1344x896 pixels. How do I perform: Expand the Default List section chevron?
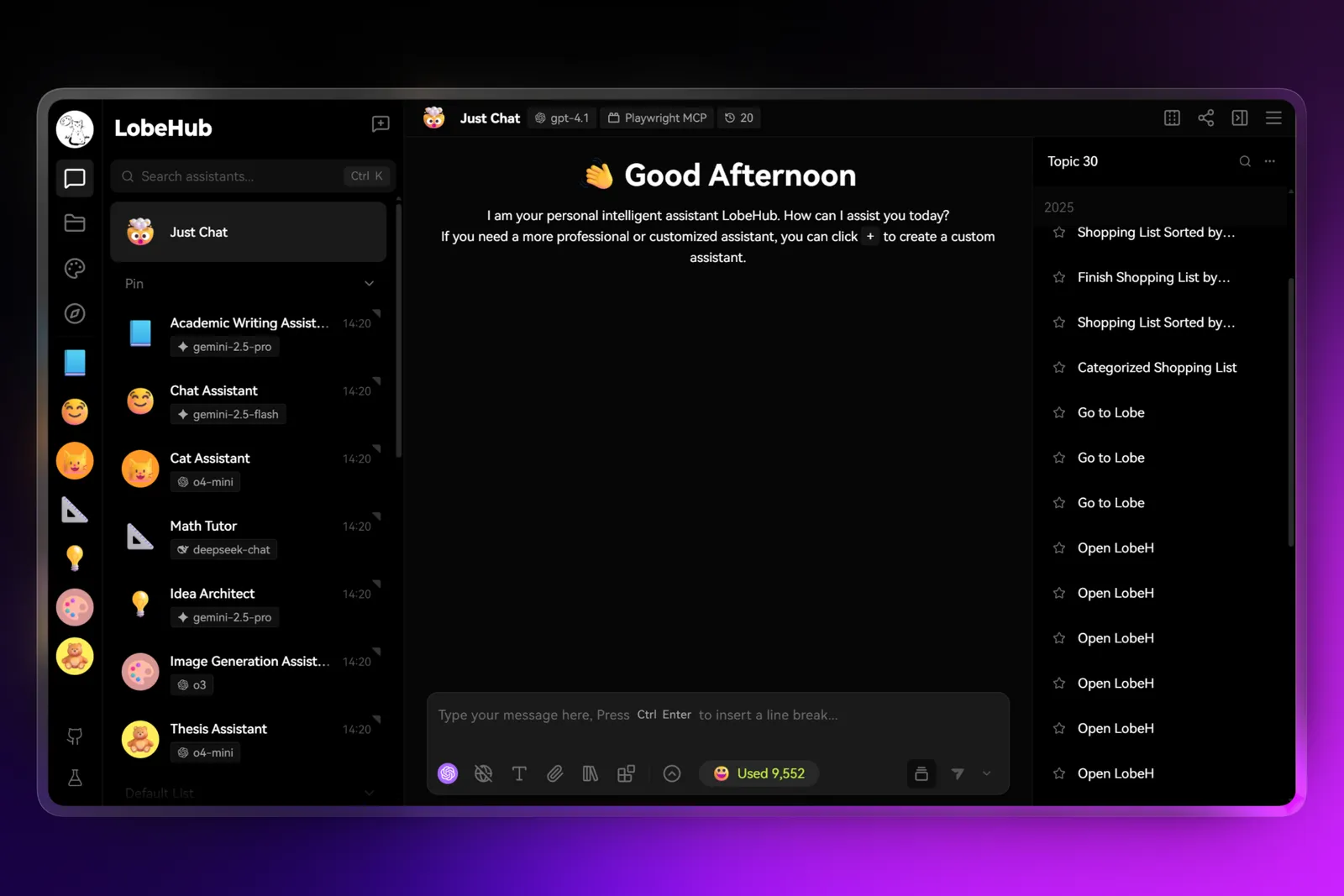[x=369, y=793]
